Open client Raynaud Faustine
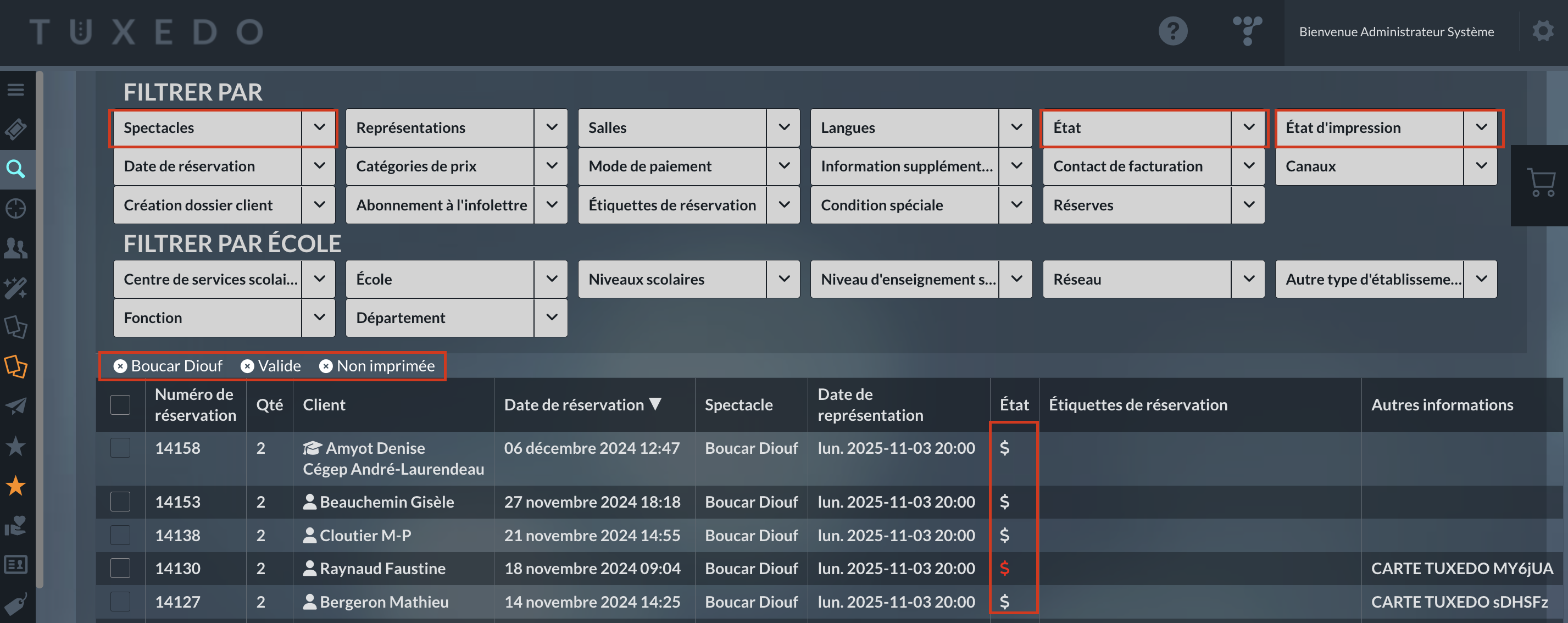 (382, 569)
